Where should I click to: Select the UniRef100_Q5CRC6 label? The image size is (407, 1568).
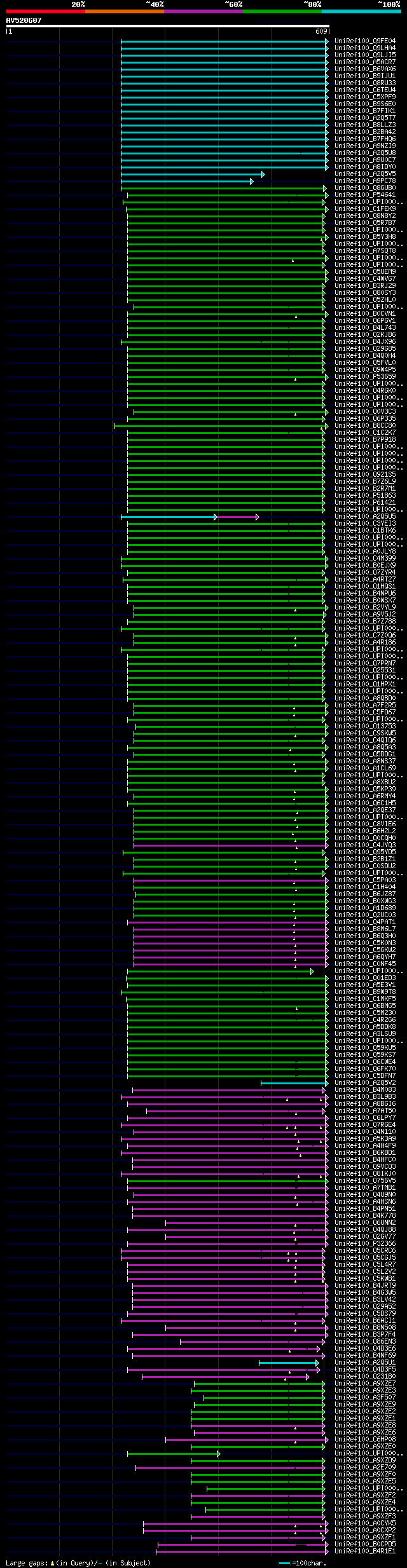(365, 1251)
